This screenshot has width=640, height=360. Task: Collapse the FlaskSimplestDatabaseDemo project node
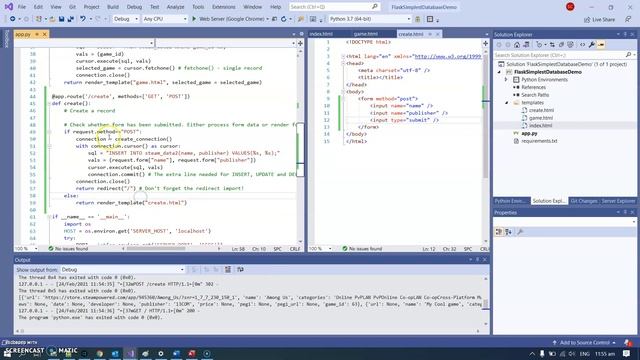coord(499,72)
